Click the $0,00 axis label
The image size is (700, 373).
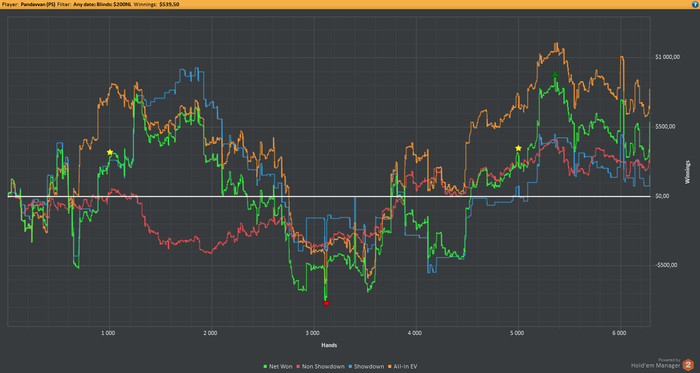click(662, 196)
